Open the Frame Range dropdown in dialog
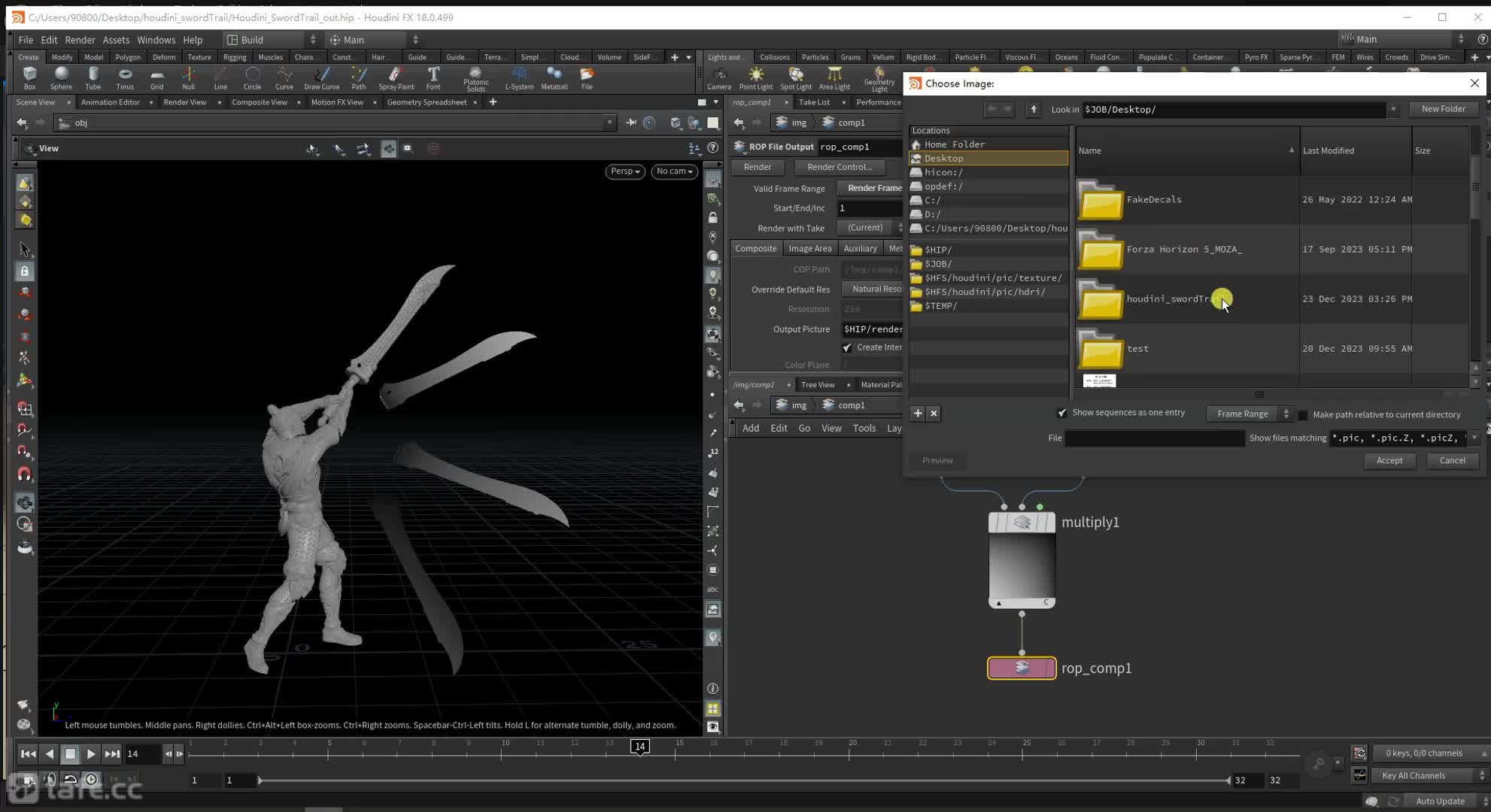The height and width of the screenshot is (812, 1491). pos(1249,414)
